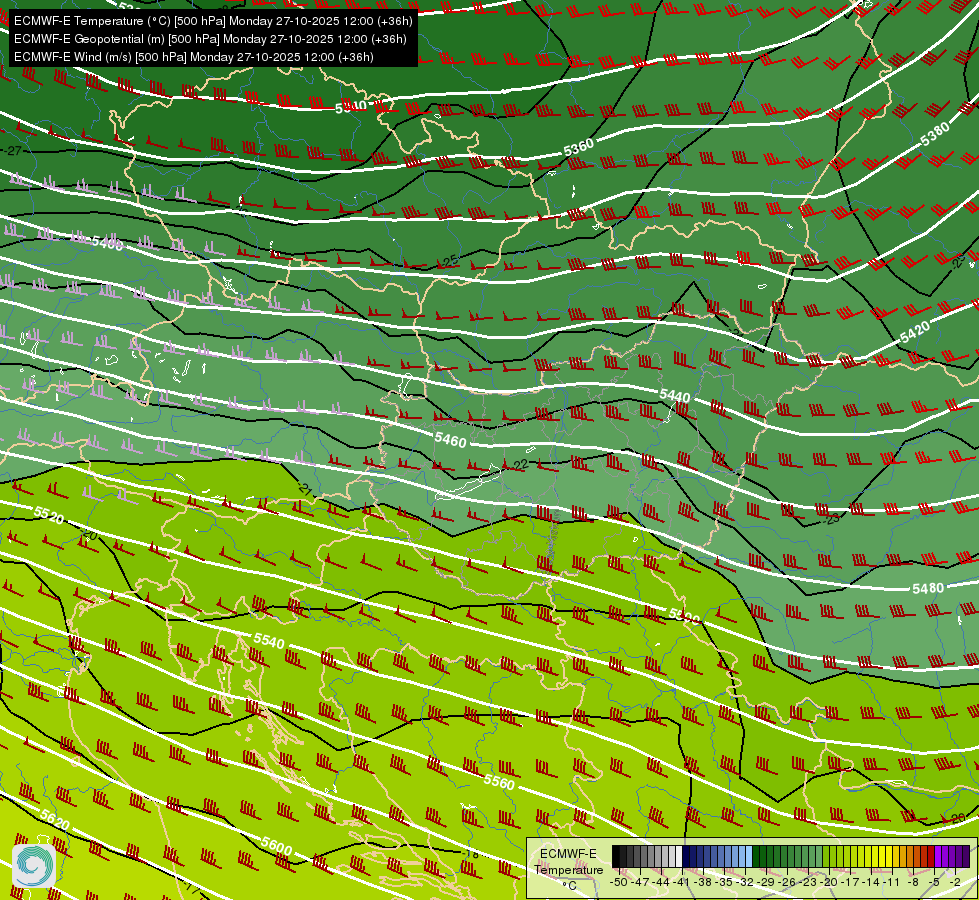The width and height of the screenshot is (979, 900).
Task: Pick the dark red swatch in the colorbar
Action: click(931, 856)
